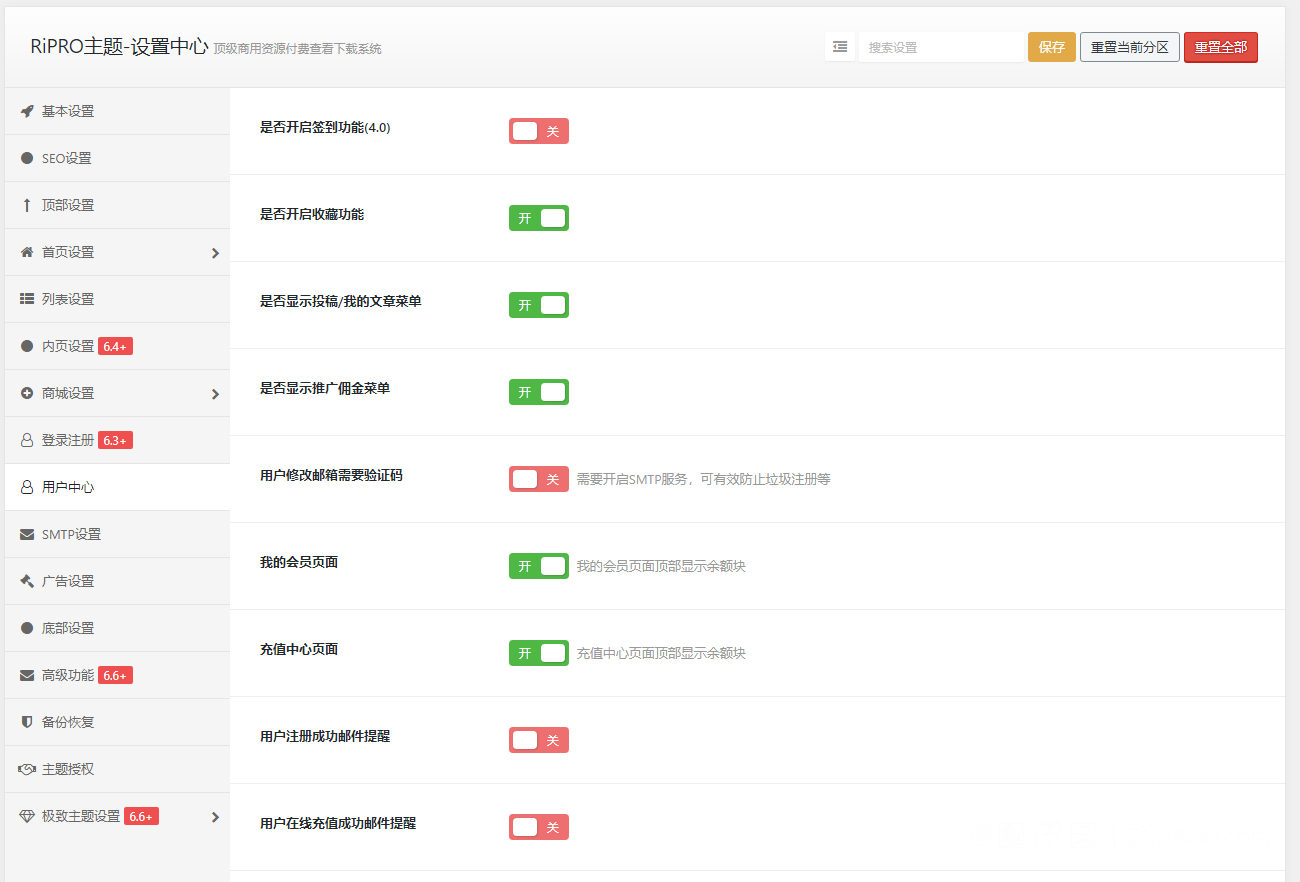
Task: Click the circle icon beside SEO设置
Action: click(27, 158)
